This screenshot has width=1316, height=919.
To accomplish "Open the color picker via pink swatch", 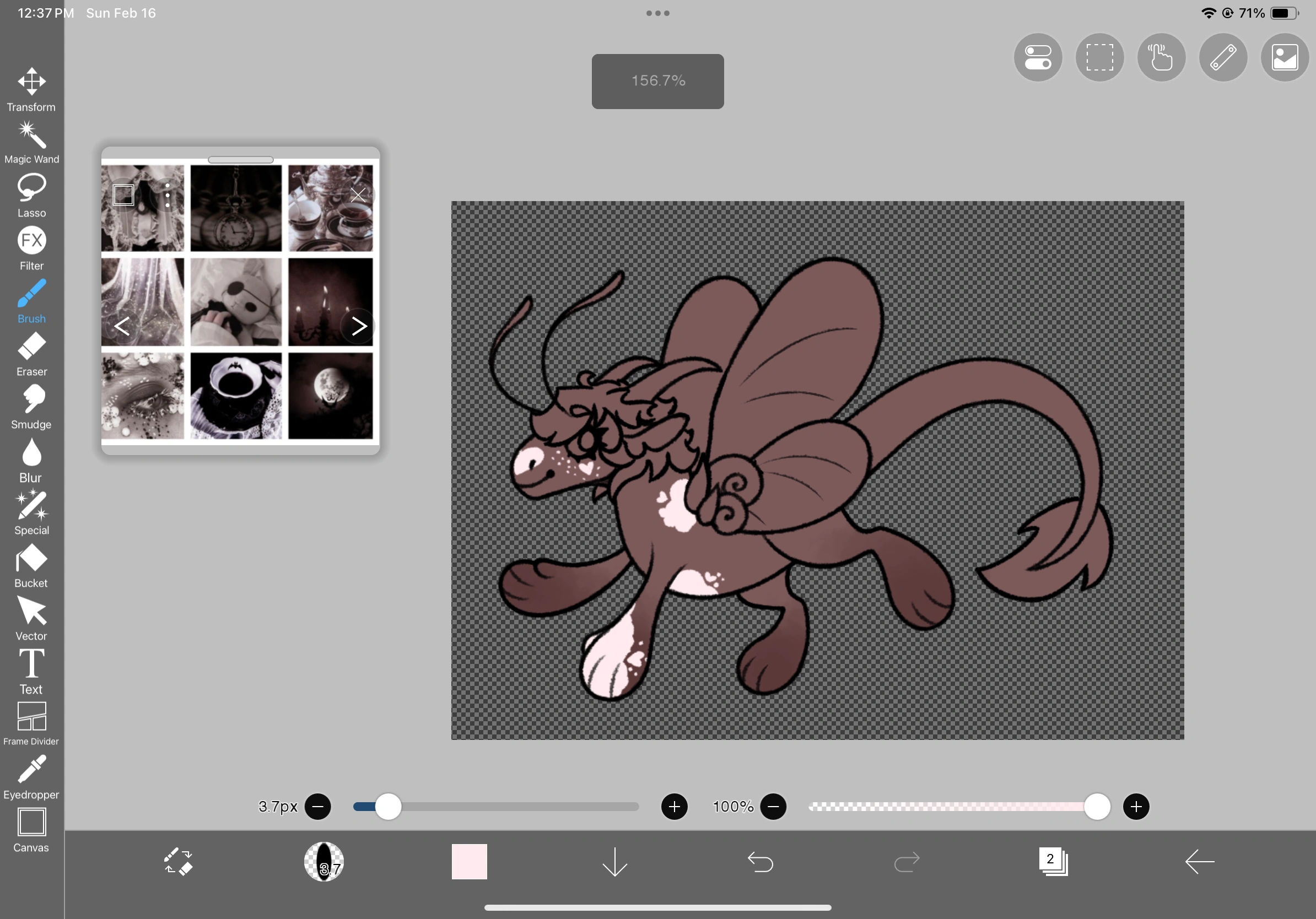I will pos(470,862).
